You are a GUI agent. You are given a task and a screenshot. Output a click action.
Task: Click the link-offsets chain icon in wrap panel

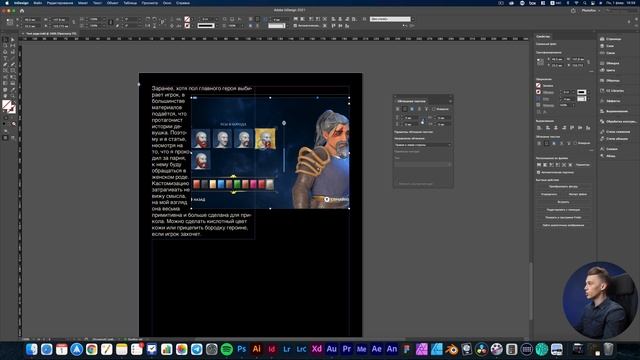[422, 121]
